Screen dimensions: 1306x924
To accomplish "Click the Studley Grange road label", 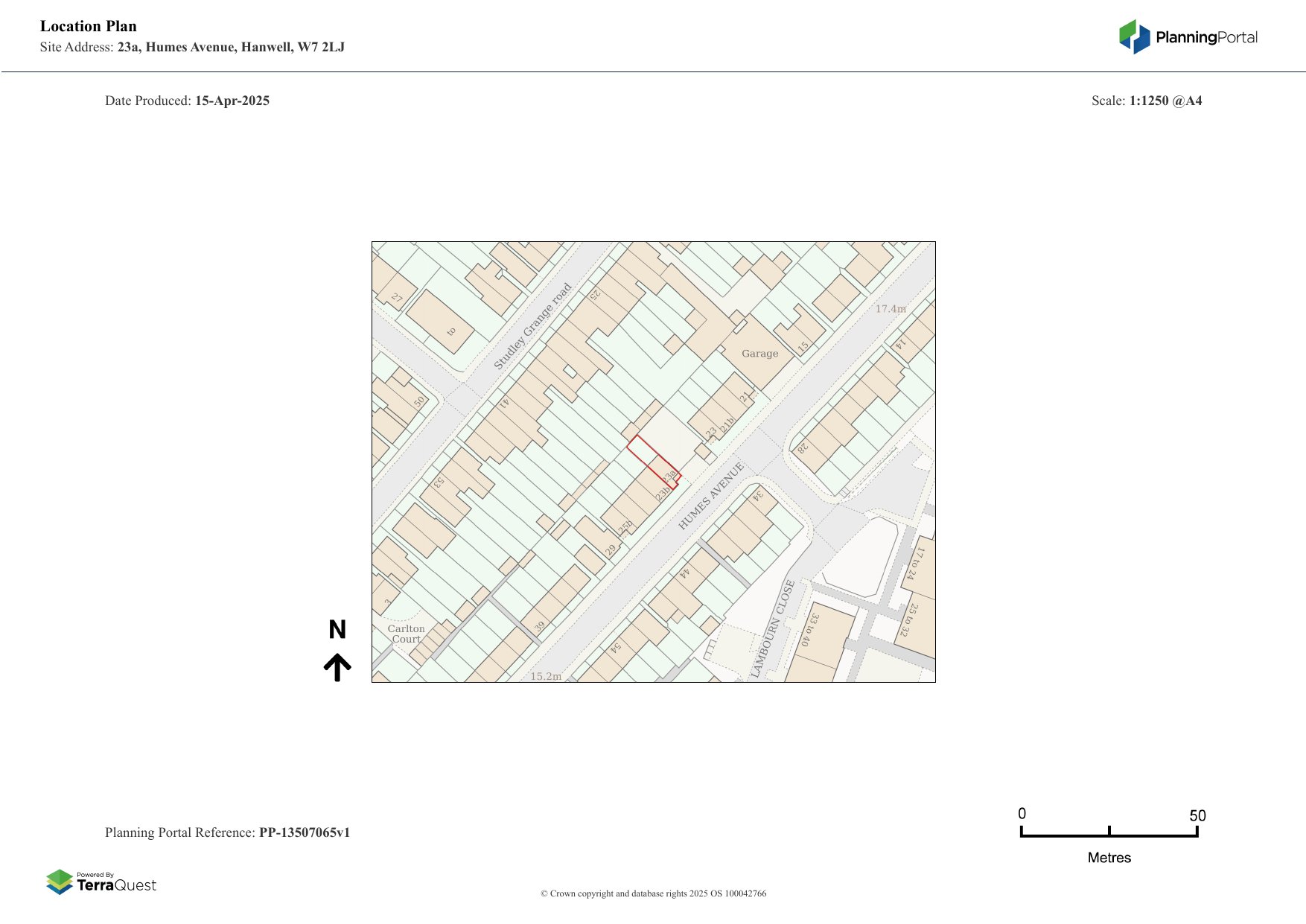I will [x=532, y=326].
